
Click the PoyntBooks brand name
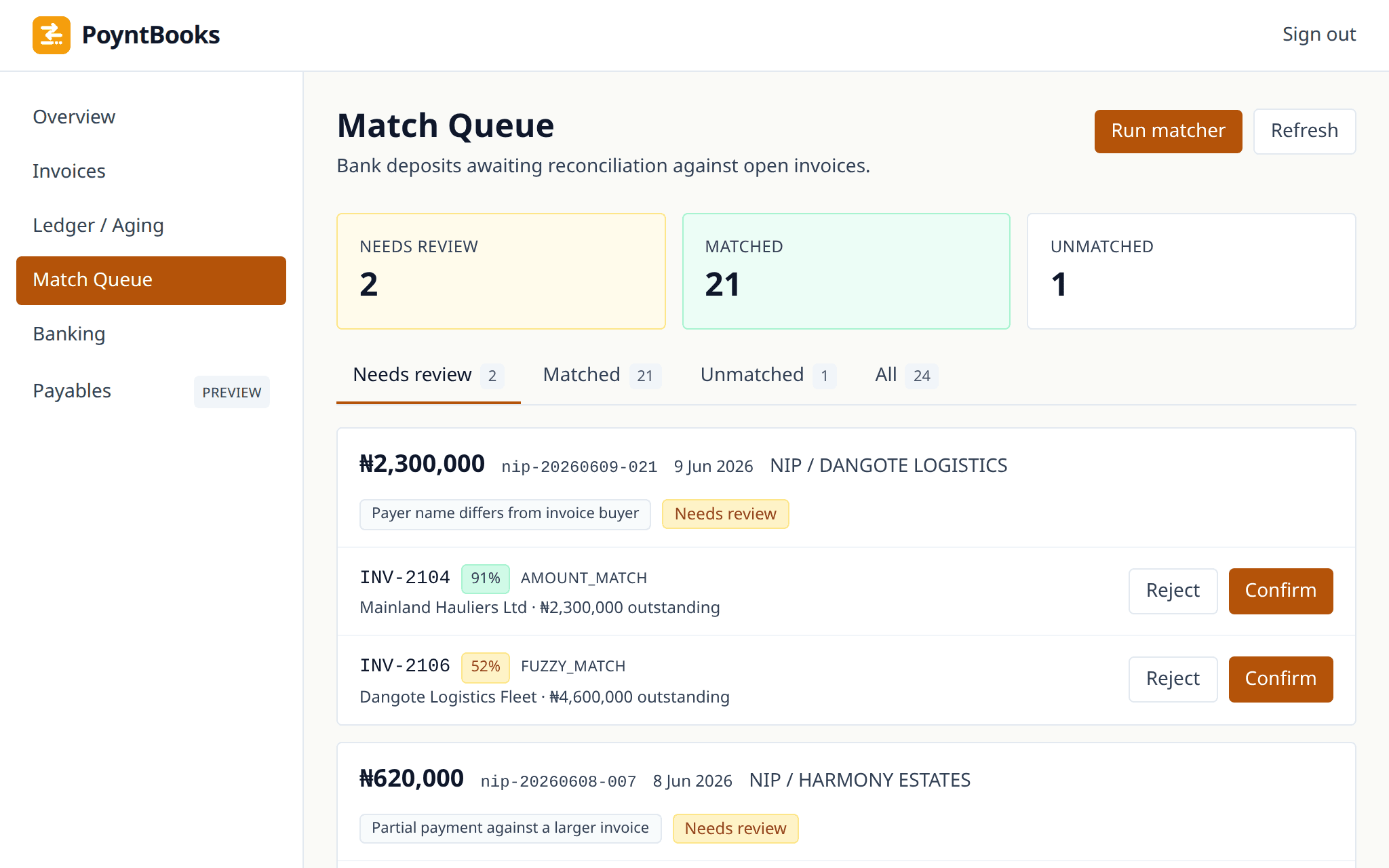(x=151, y=35)
